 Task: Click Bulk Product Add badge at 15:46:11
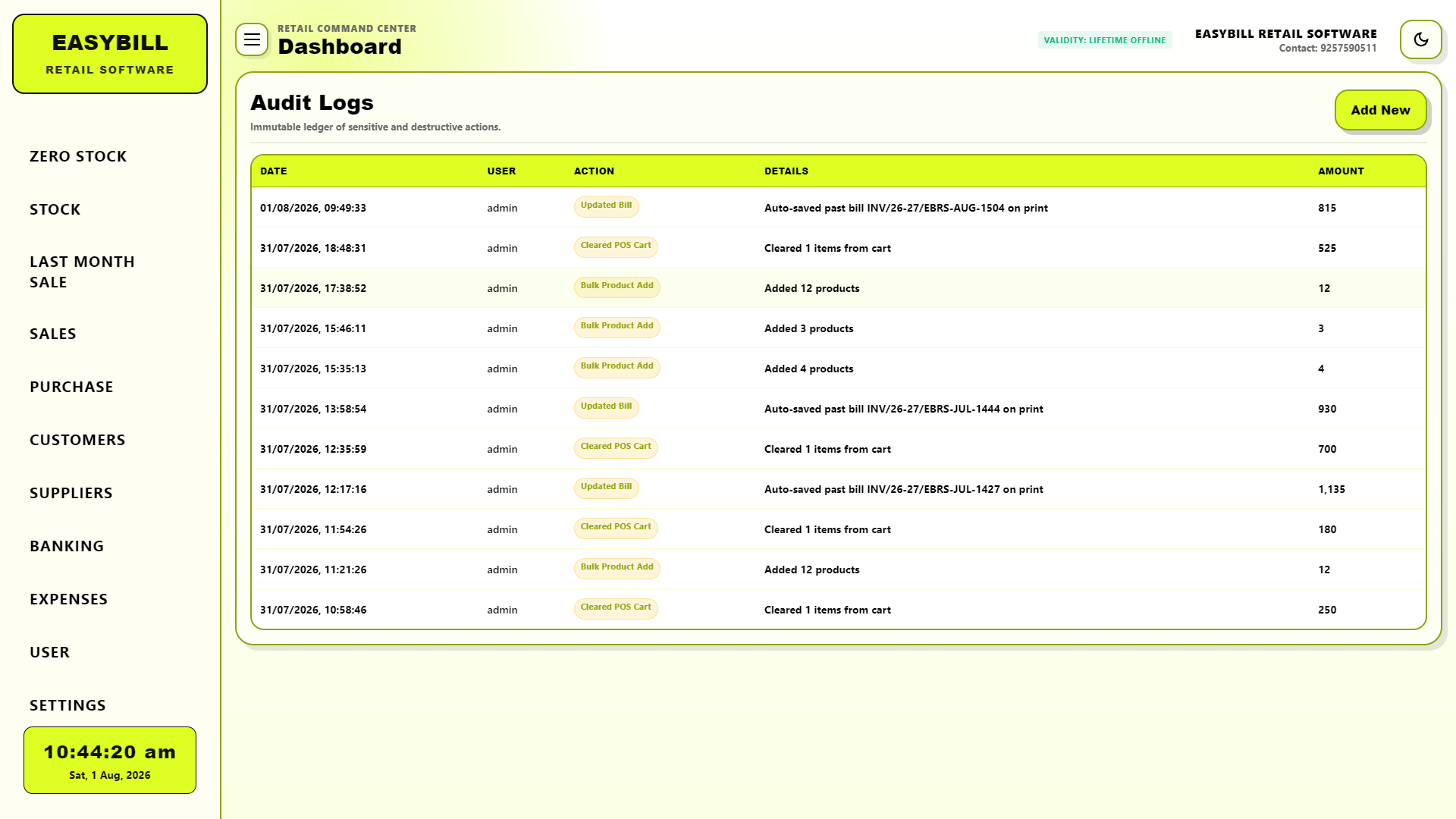point(617,327)
